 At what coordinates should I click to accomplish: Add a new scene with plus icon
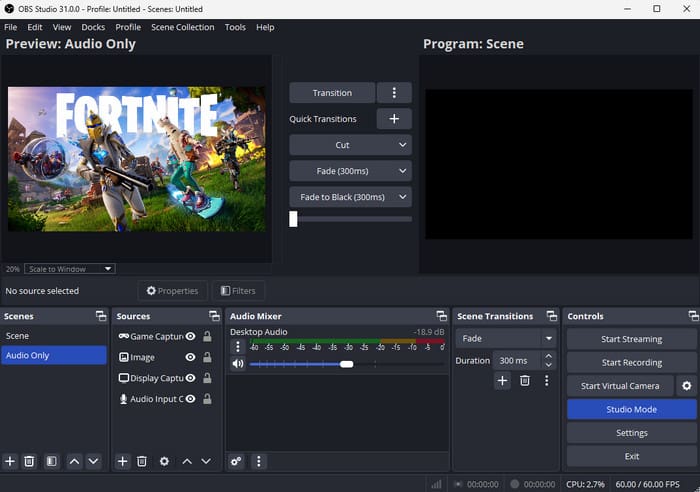tap(10, 461)
